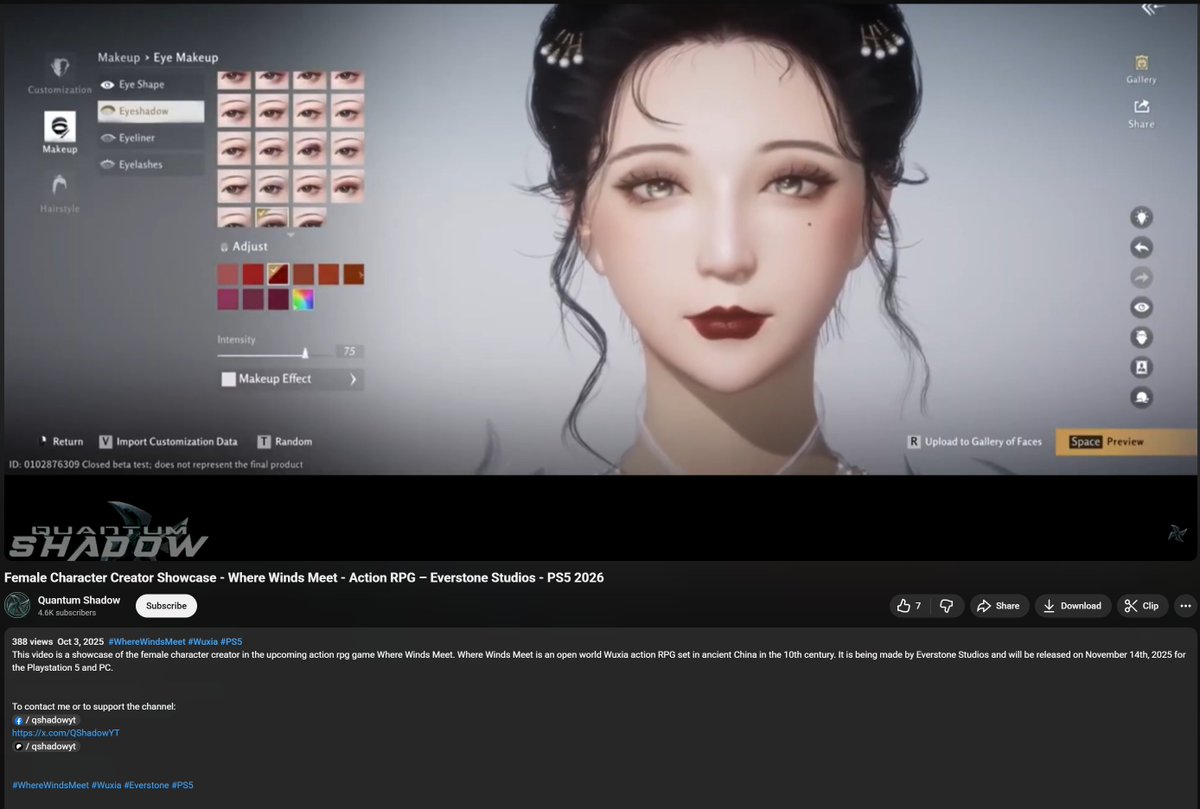Open the x.com/QShadowYT link

(66, 733)
